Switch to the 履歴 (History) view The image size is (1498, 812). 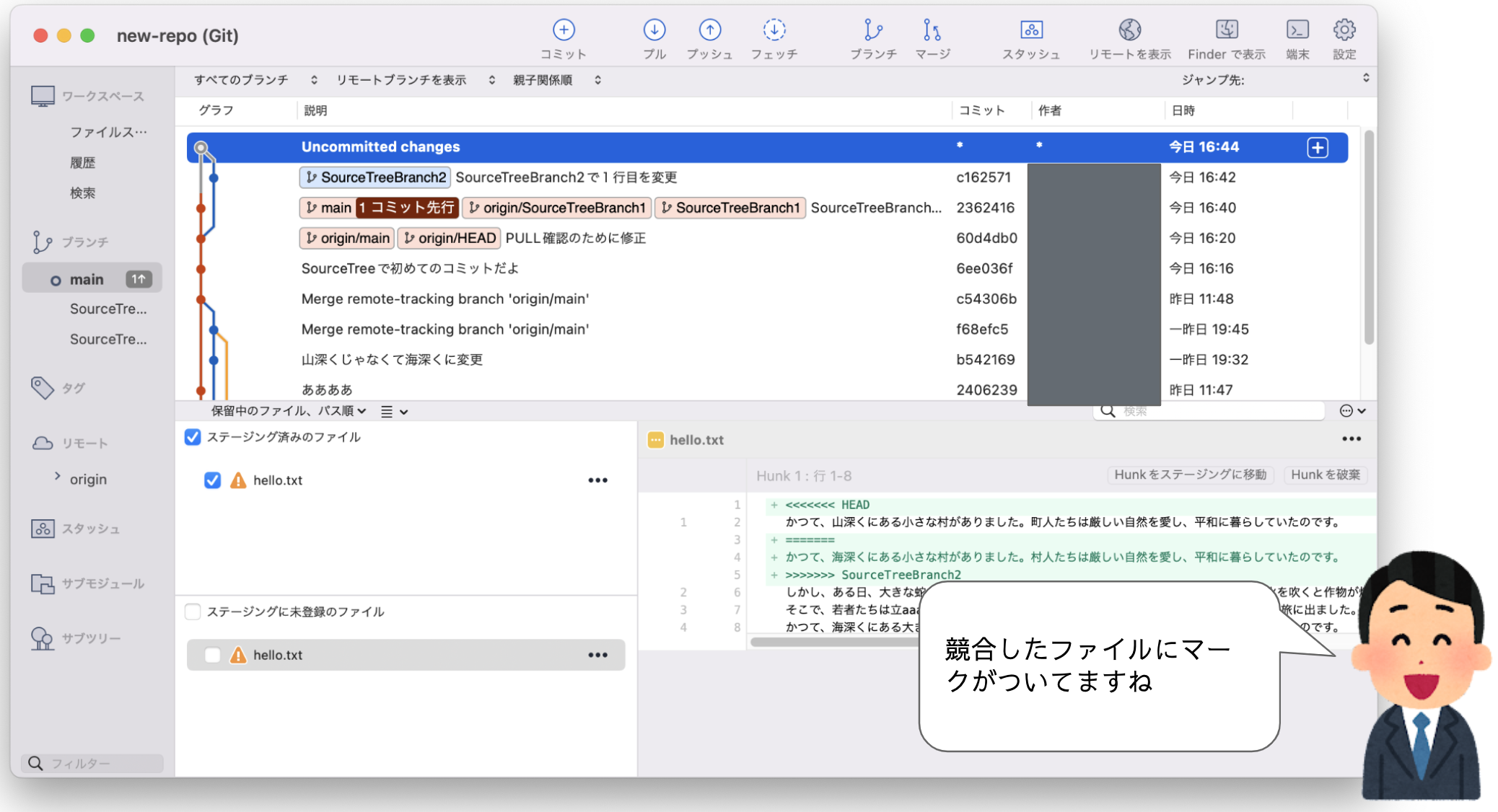pyautogui.click(x=84, y=162)
